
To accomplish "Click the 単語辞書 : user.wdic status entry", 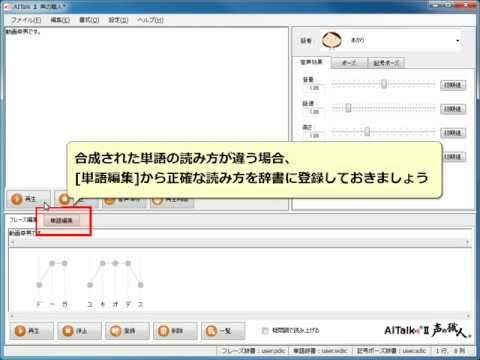I will pyautogui.click(x=320, y=351).
